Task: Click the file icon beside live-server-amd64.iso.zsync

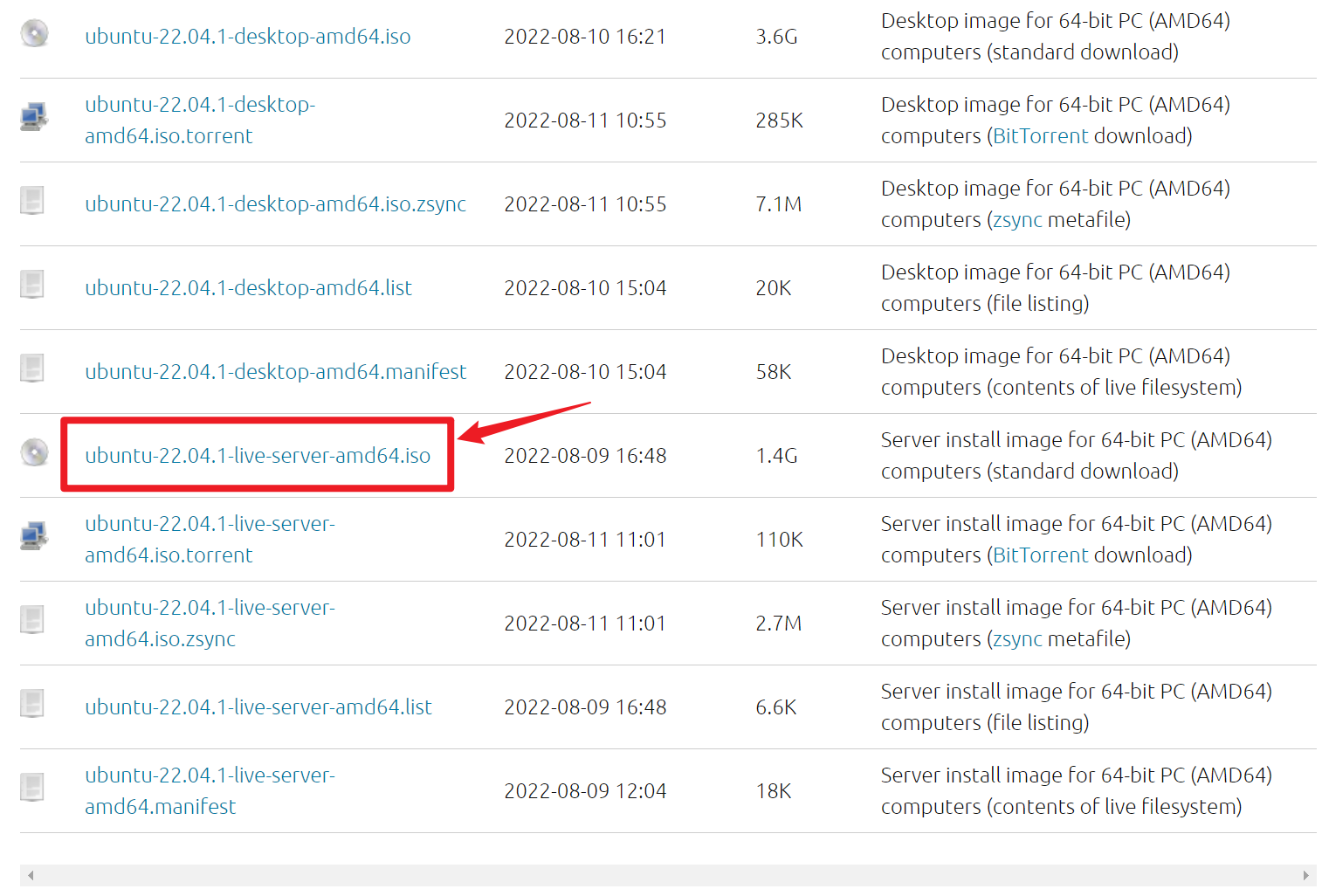Action: pos(32,620)
